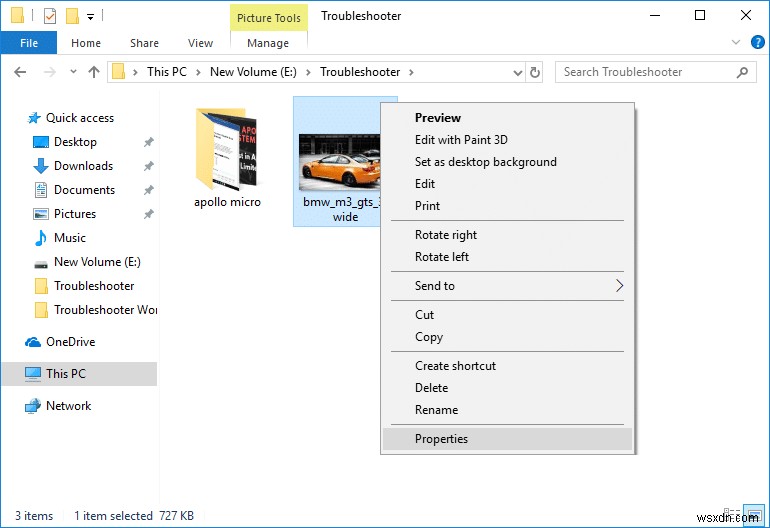The height and width of the screenshot is (528, 770).
Task: Click New Volume (E:) in the address bar
Action: (x=253, y=72)
